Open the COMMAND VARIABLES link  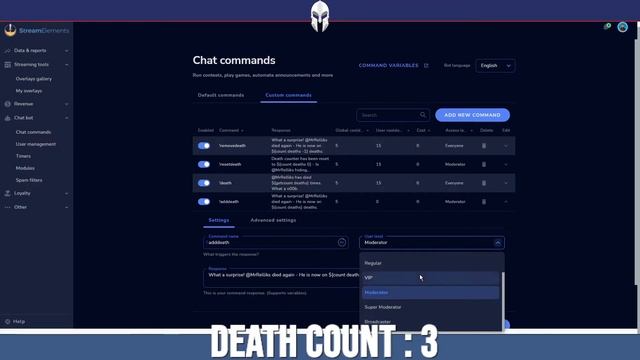tap(389, 65)
